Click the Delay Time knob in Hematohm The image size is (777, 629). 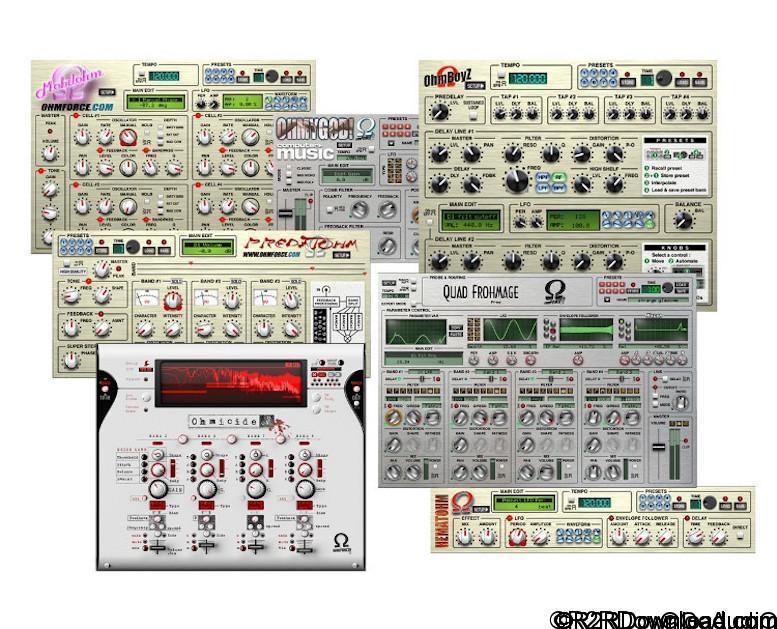696,536
